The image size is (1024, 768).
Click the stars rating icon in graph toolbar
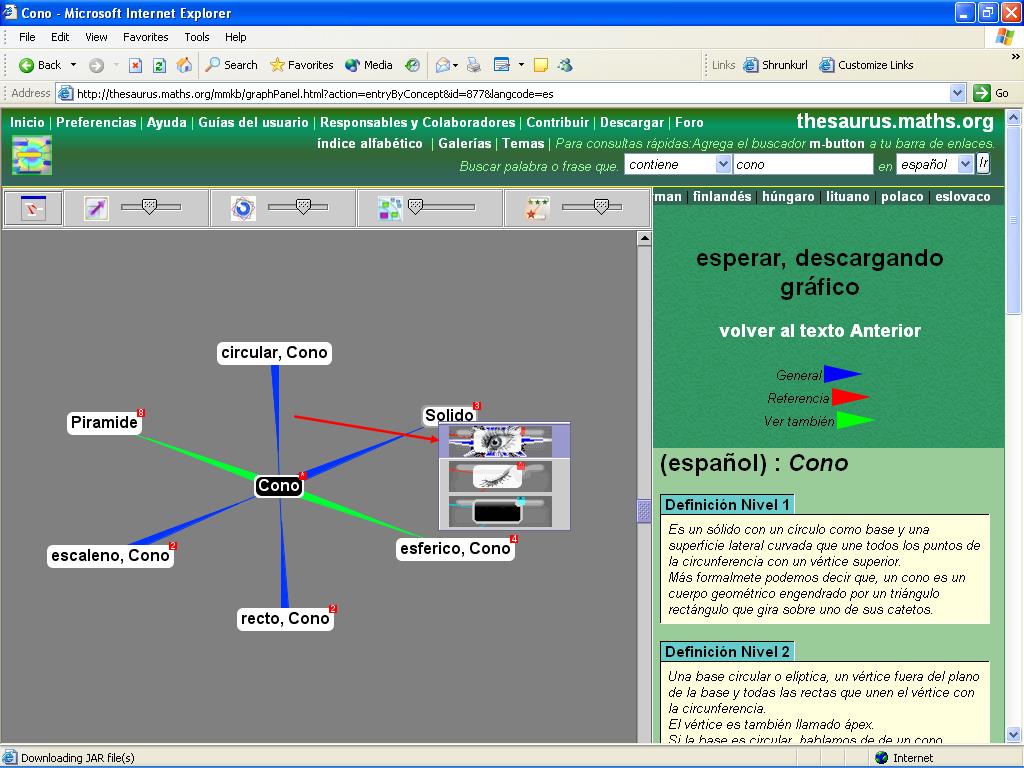tap(538, 208)
